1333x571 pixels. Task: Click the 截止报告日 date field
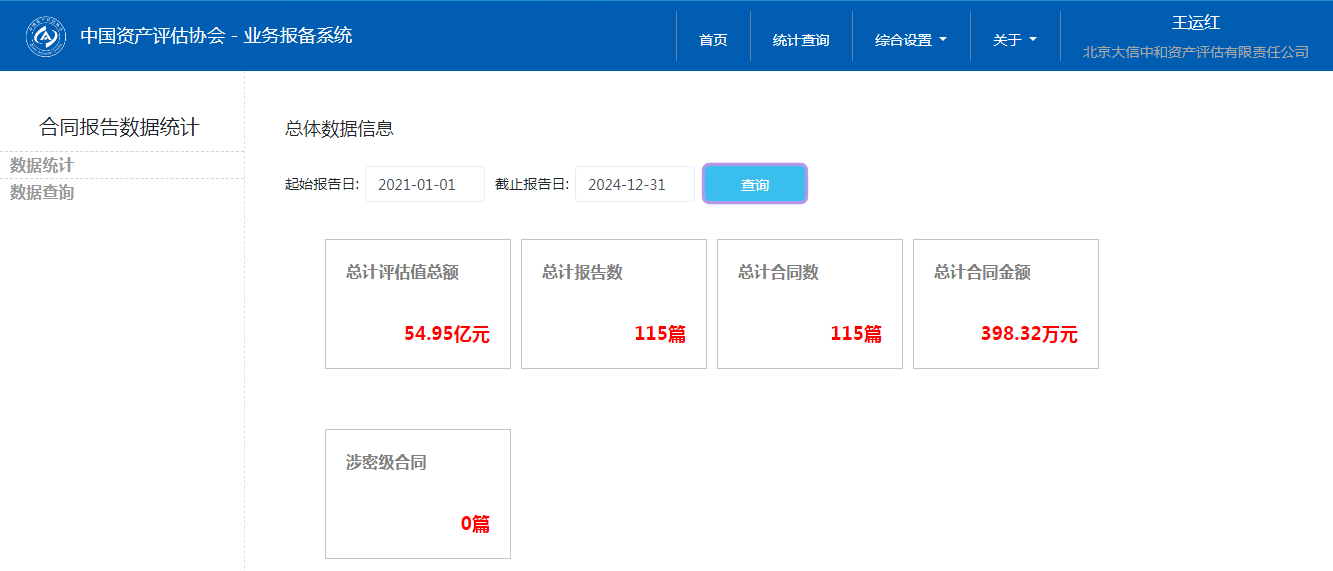coord(634,184)
